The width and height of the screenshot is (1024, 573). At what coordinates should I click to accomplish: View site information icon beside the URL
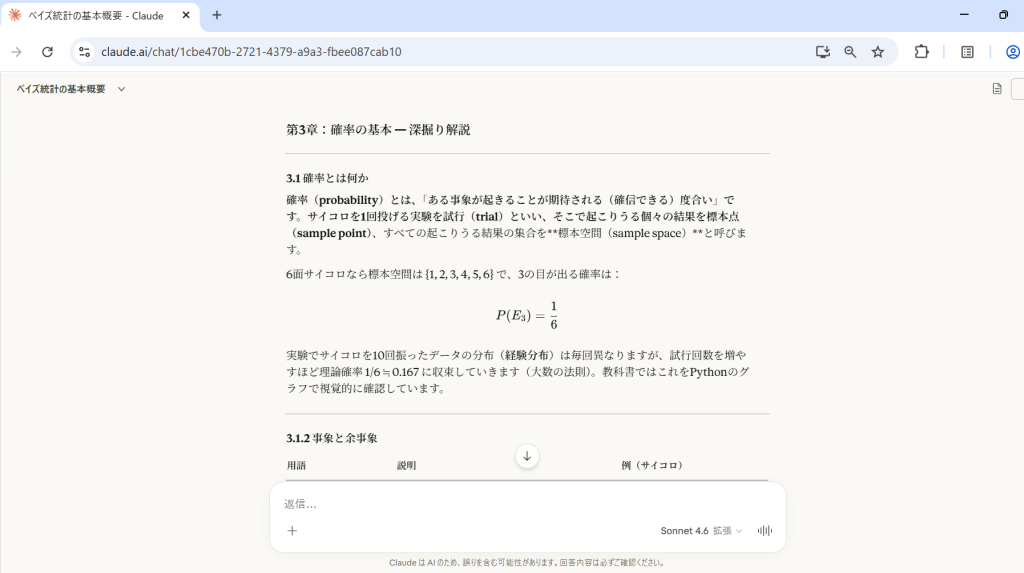tap(85, 52)
